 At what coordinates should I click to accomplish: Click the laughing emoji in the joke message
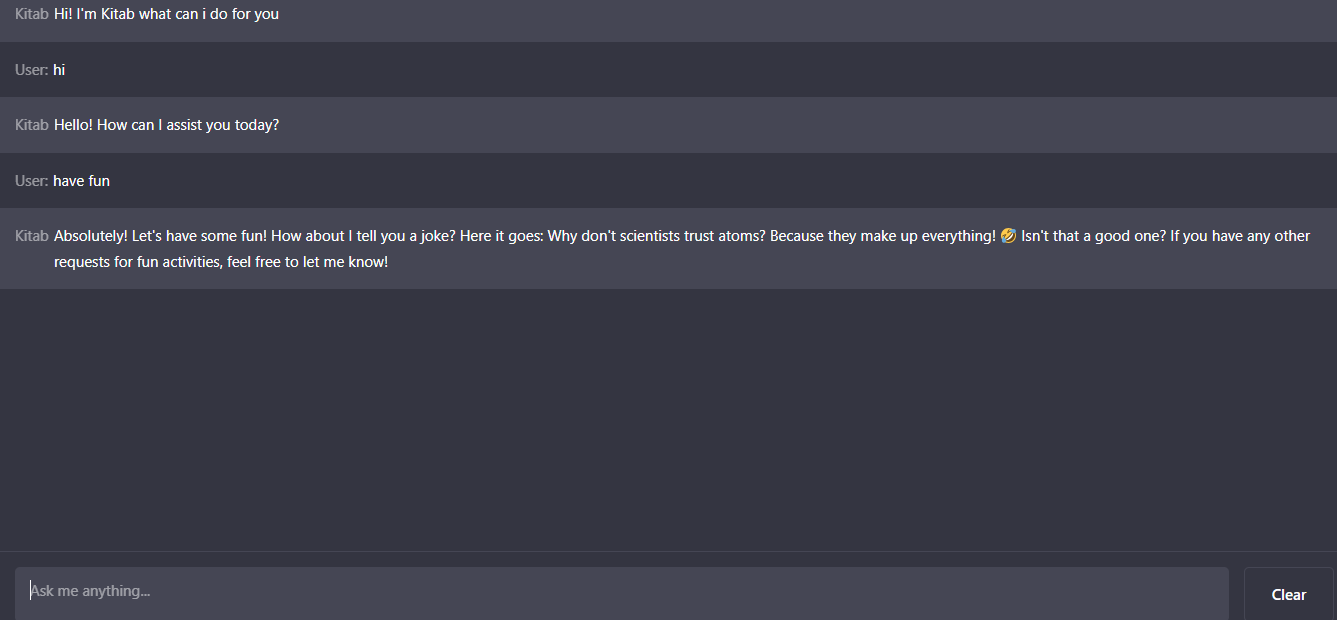pos(1008,237)
